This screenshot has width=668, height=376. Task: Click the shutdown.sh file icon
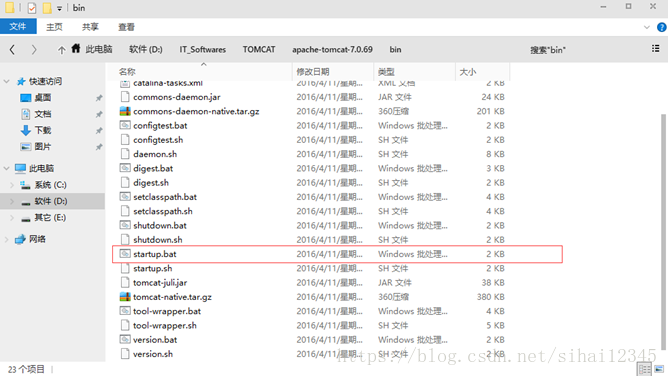click(125, 240)
